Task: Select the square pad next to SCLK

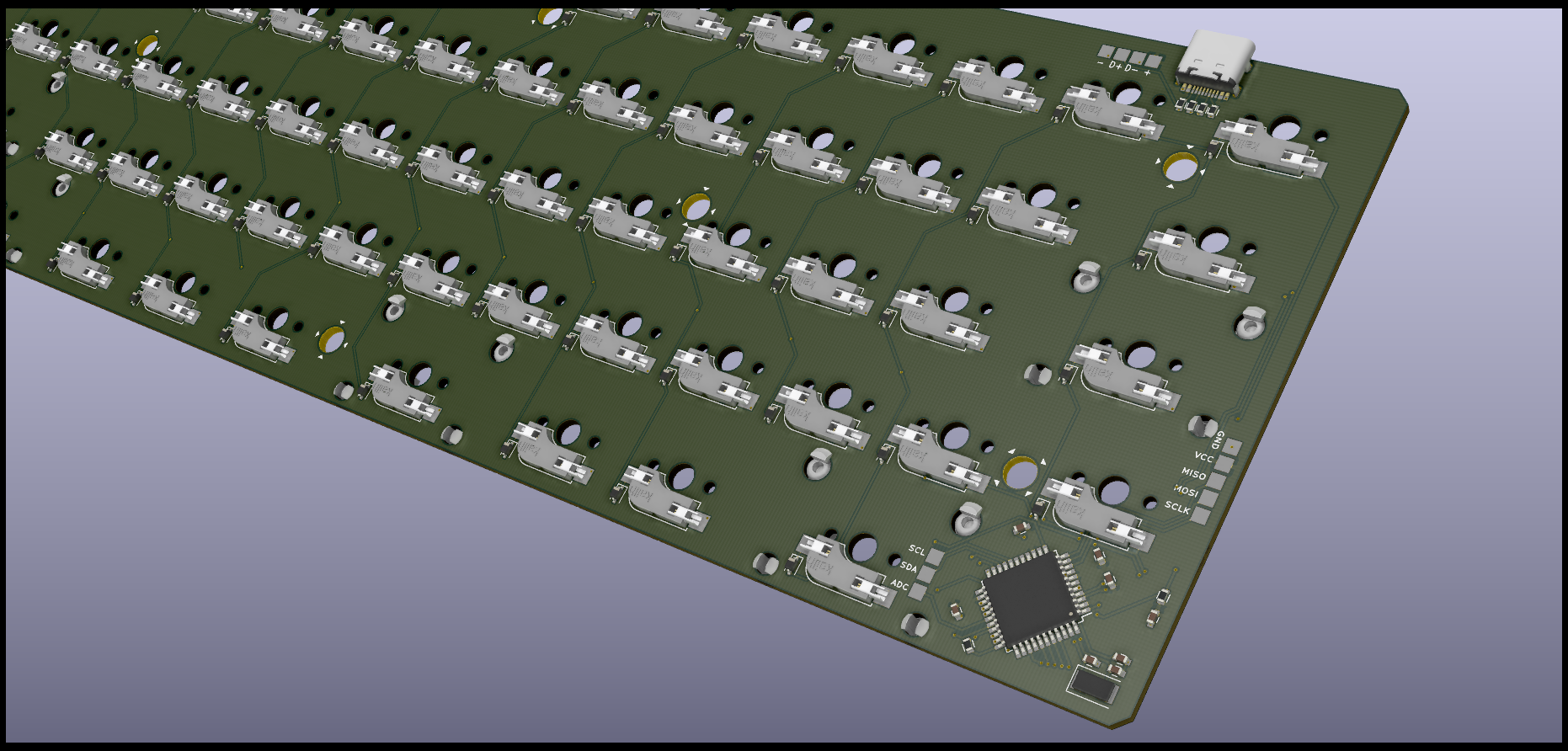Action: pos(1201,515)
